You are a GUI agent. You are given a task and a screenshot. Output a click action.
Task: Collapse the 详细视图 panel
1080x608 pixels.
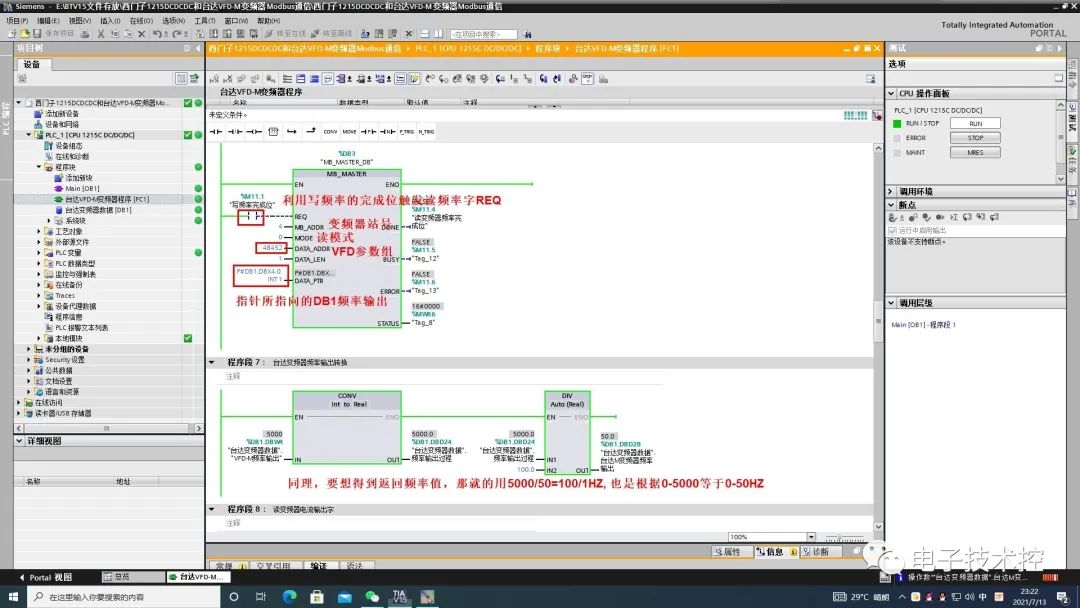click(x=19, y=441)
